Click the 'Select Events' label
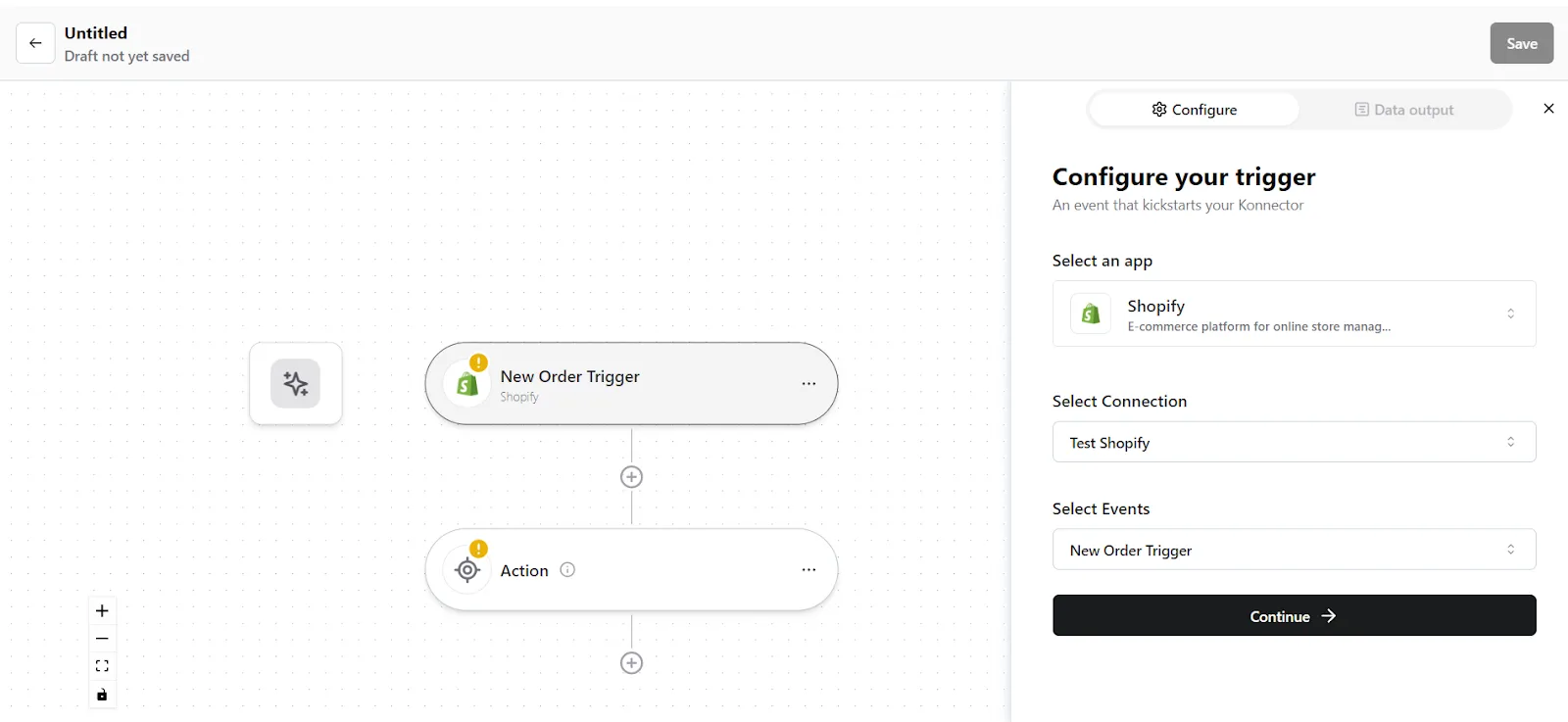1568x722 pixels. pyautogui.click(x=1101, y=508)
